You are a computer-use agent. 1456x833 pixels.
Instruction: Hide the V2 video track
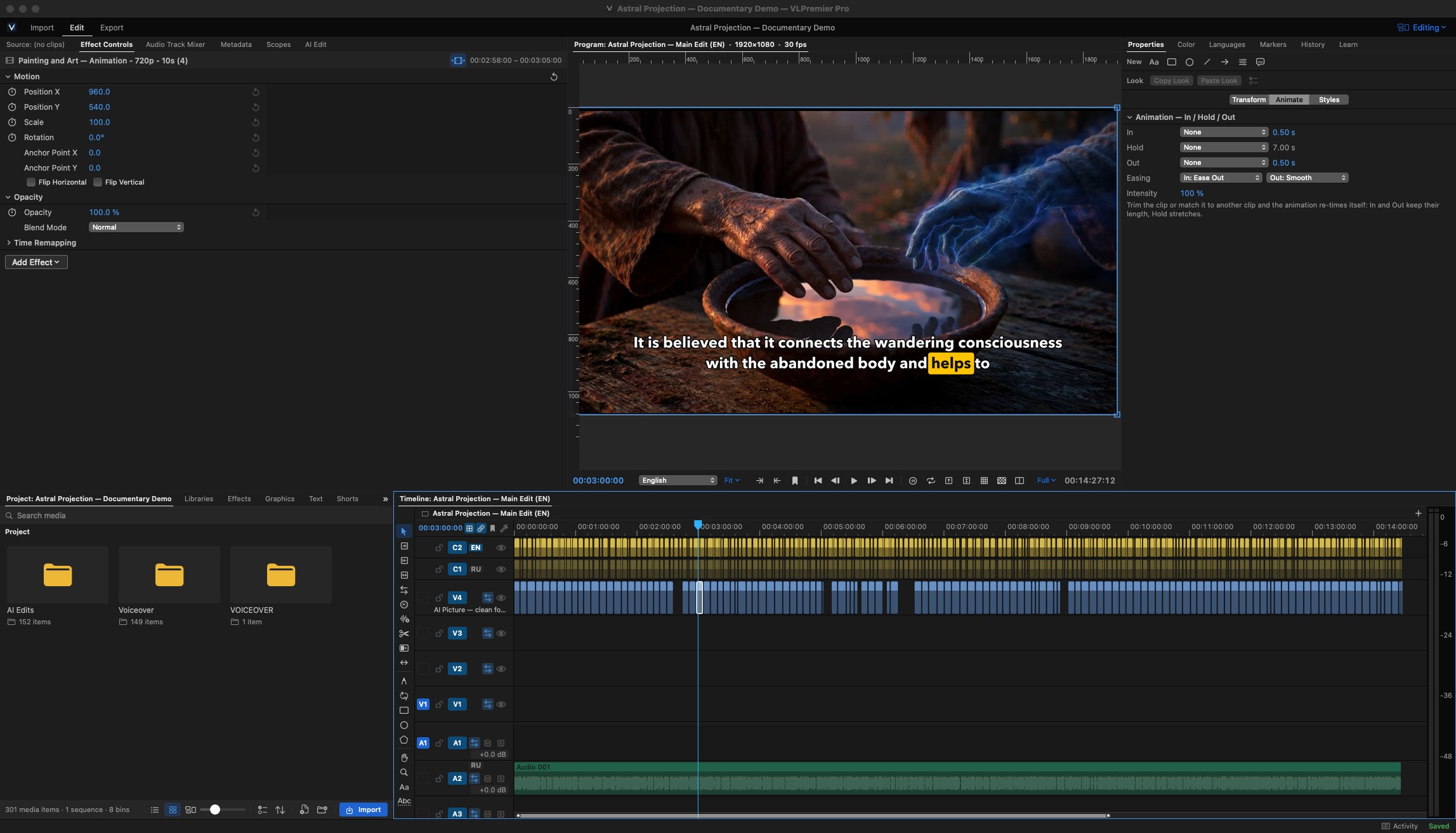pyautogui.click(x=501, y=669)
